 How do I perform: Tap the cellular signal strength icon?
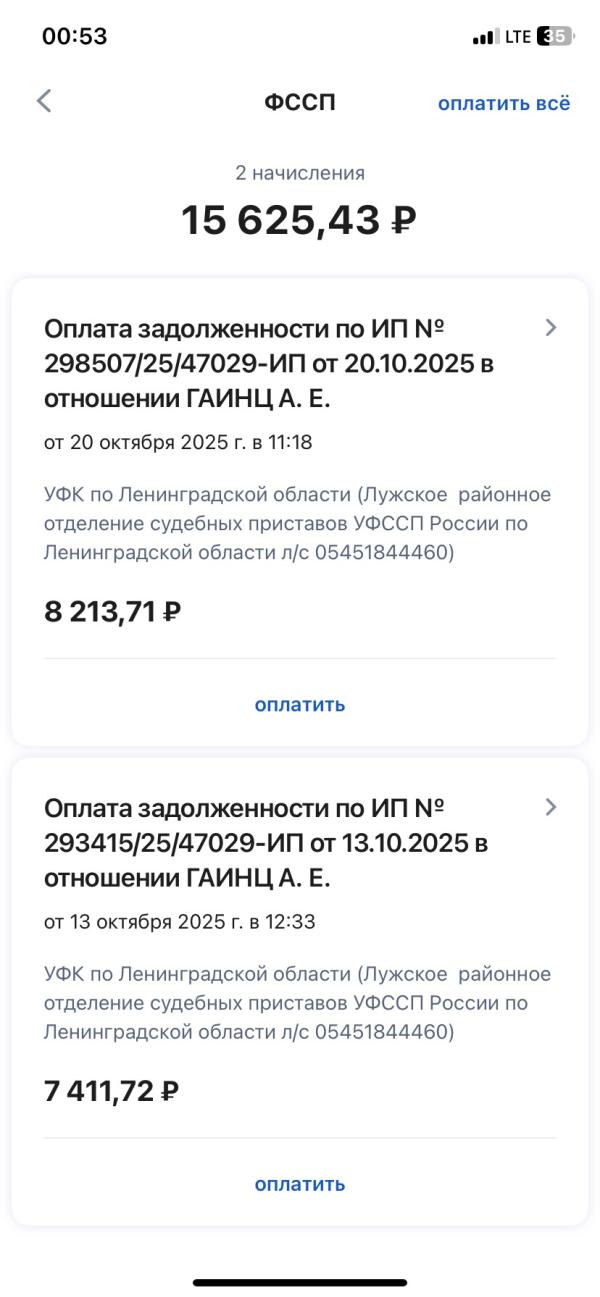pos(485,37)
